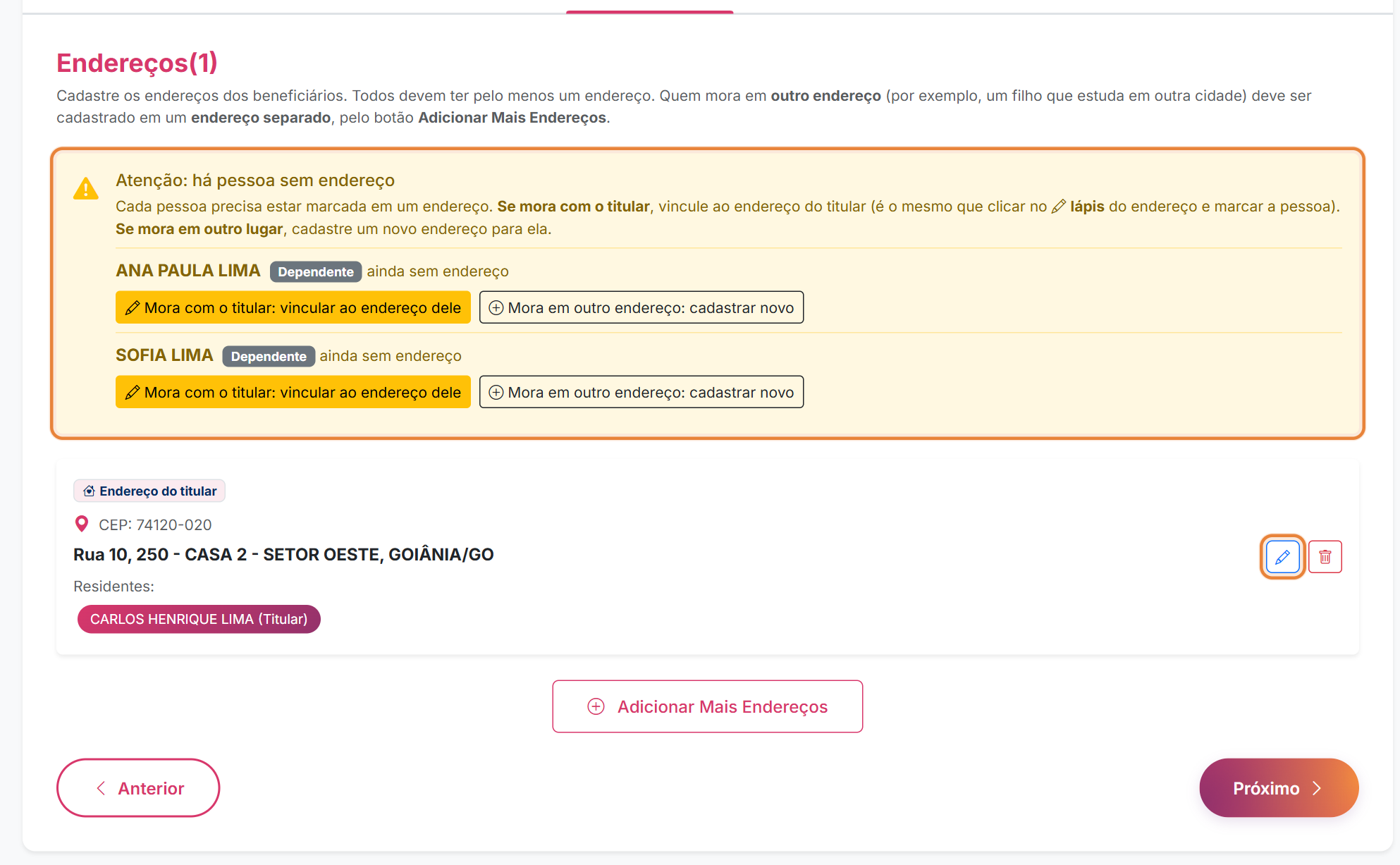1400x865 pixels.
Task: Click the Dependente badge next to SOFIA LIMA
Action: (x=269, y=356)
